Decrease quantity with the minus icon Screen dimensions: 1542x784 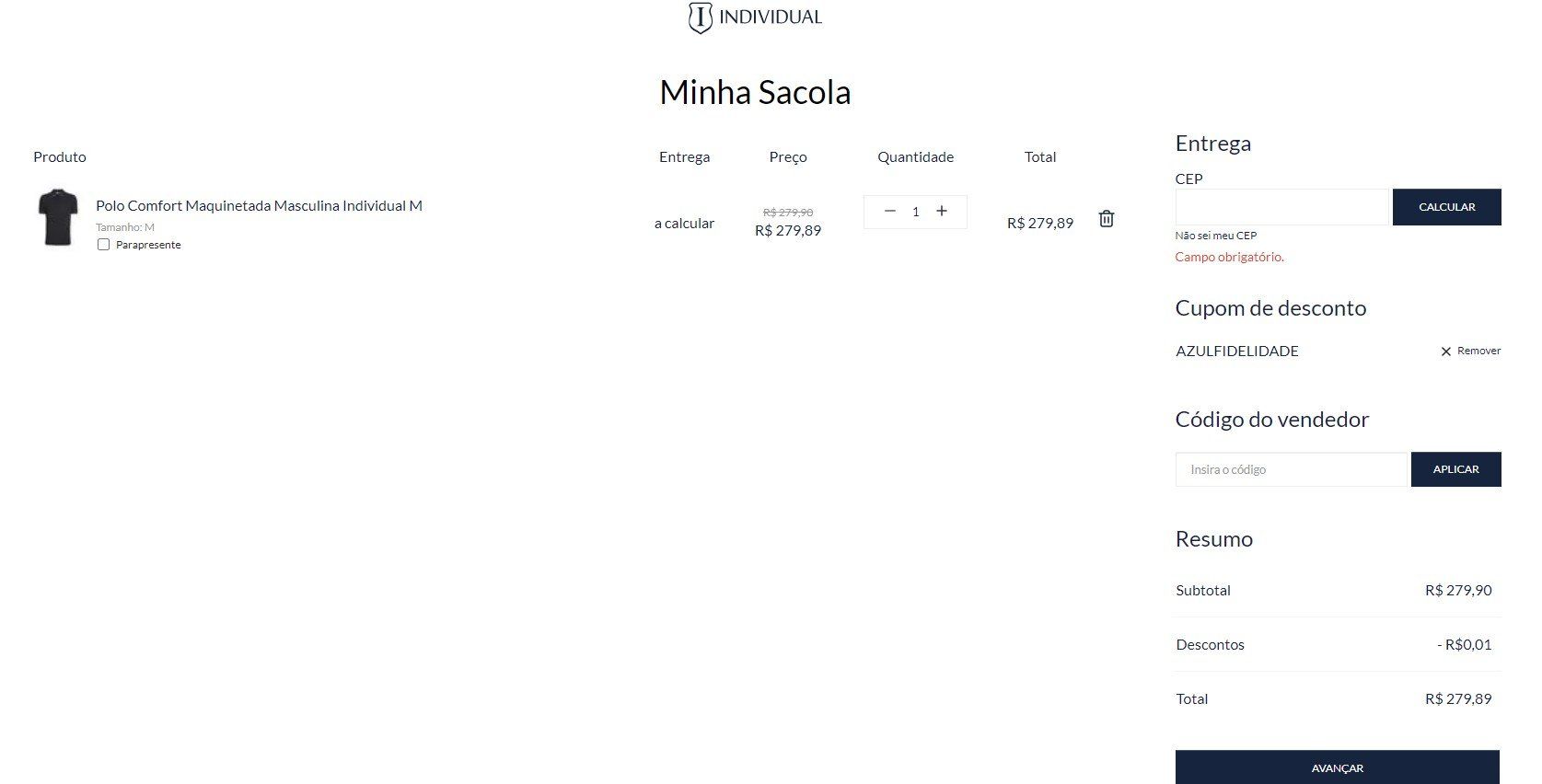889,212
